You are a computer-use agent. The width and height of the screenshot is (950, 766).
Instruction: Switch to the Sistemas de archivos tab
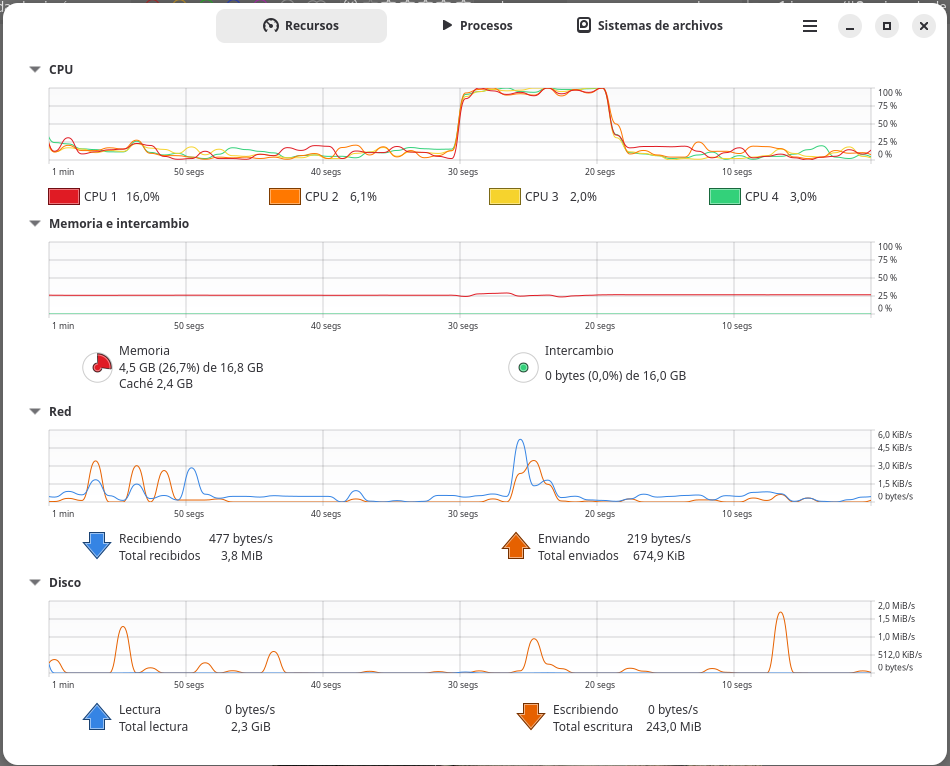tap(649, 25)
